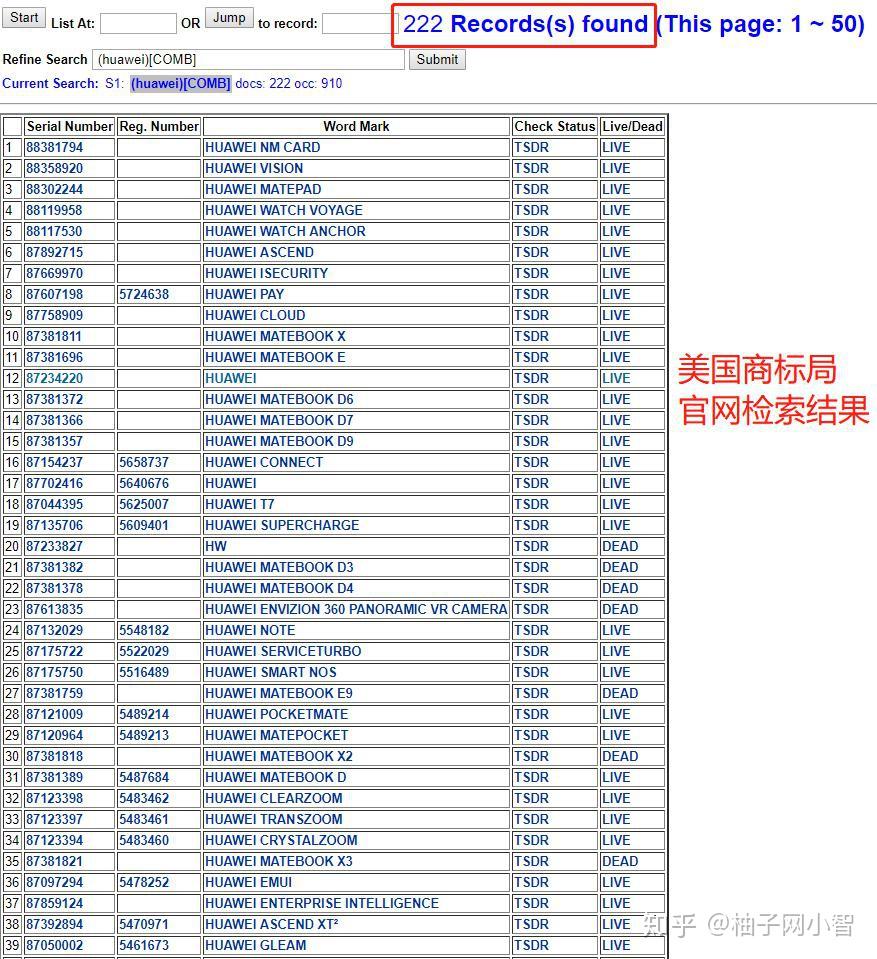This screenshot has height=959, width=877.
Task: Open the HUAWEI MATEBOOK D7 word mark
Action: (x=279, y=420)
